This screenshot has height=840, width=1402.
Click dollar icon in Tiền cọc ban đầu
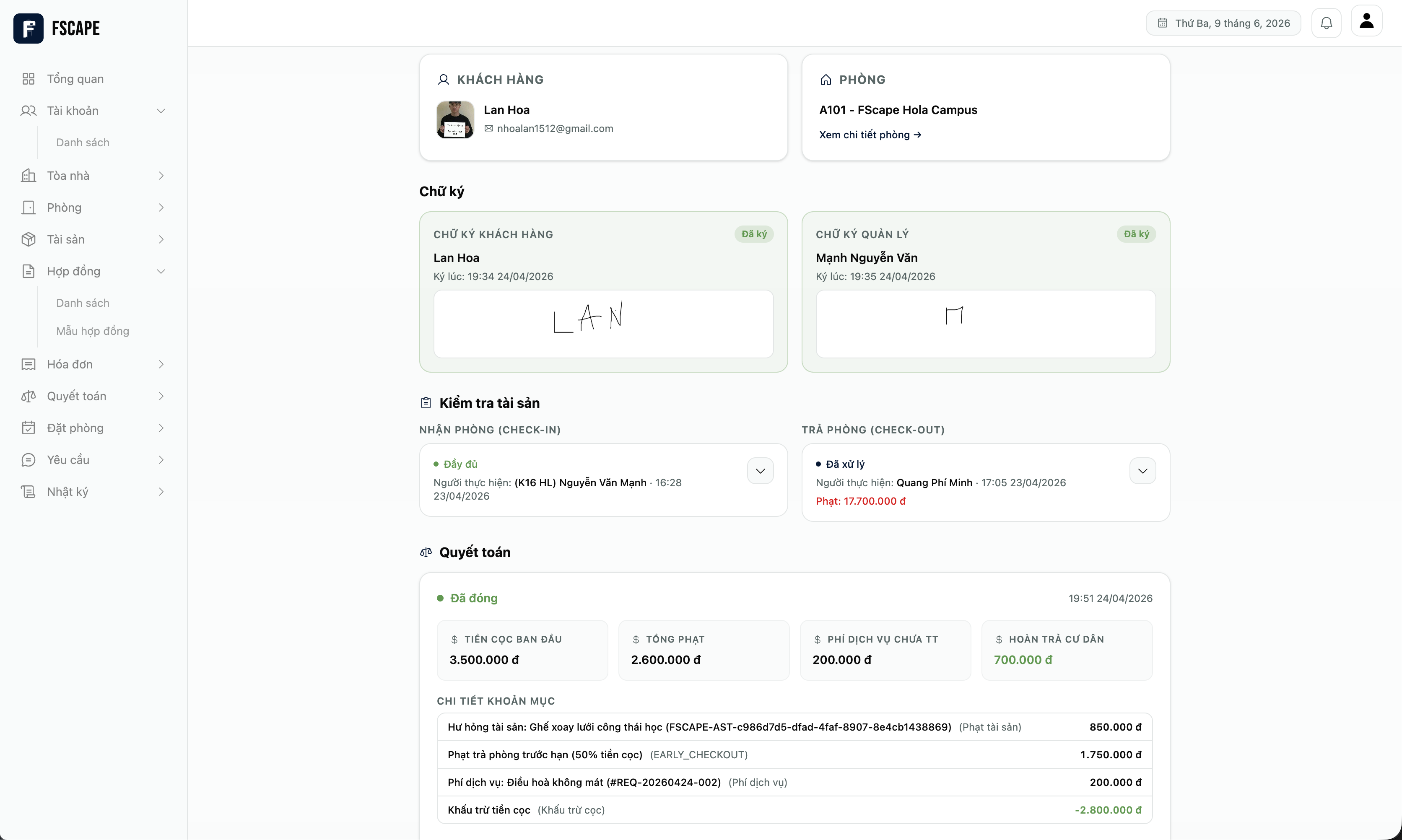click(x=454, y=640)
